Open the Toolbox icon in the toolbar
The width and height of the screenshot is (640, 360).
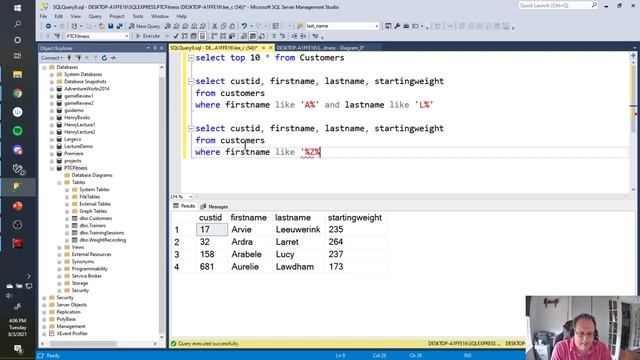coord(406,26)
